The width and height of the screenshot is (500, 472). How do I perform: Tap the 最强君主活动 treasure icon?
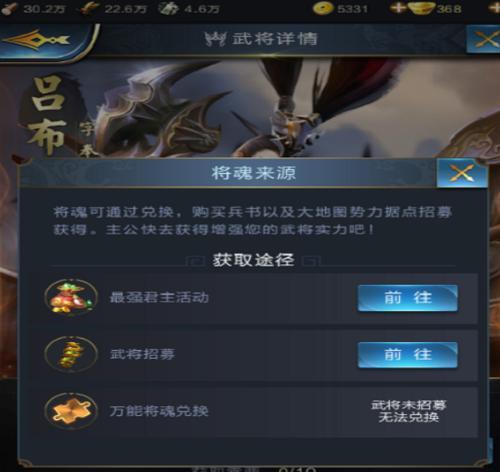[71, 298]
